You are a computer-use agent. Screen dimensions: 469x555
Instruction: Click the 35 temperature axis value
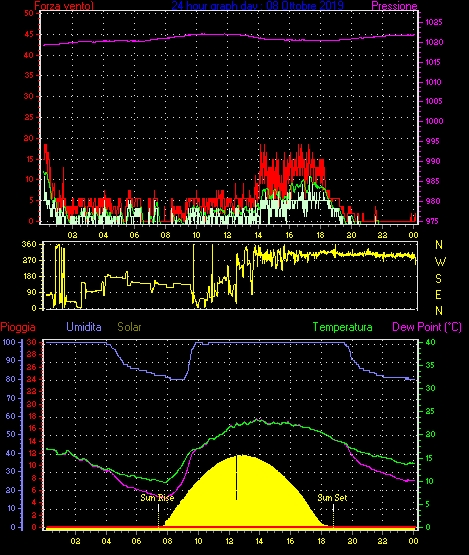430,365
